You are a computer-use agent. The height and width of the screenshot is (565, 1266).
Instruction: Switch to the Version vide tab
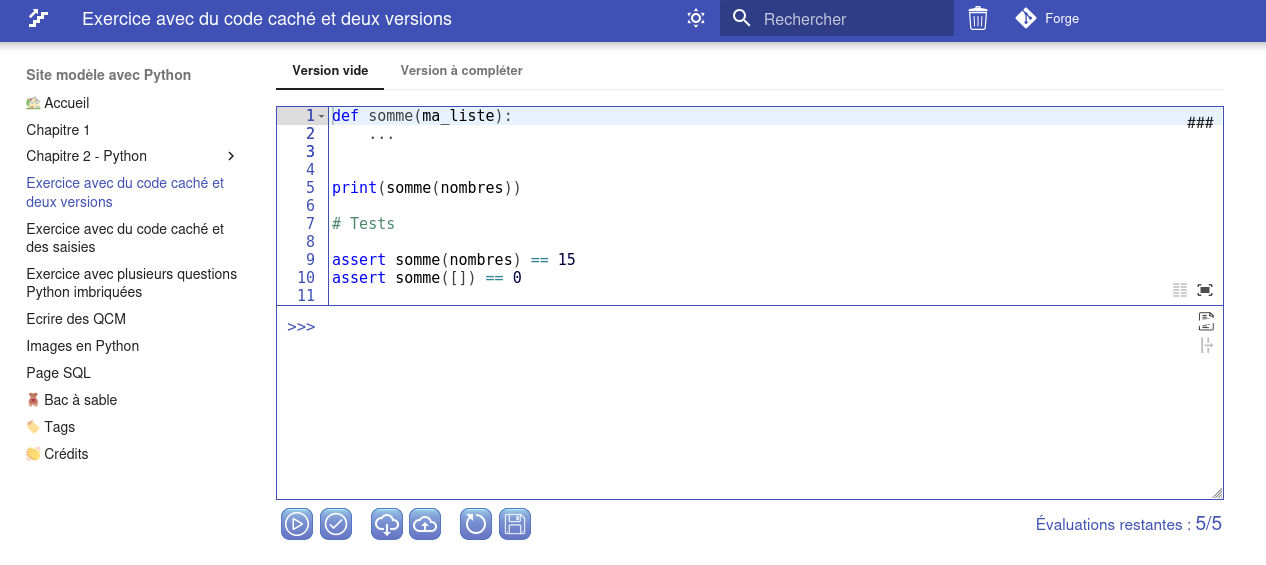coord(330,71)
